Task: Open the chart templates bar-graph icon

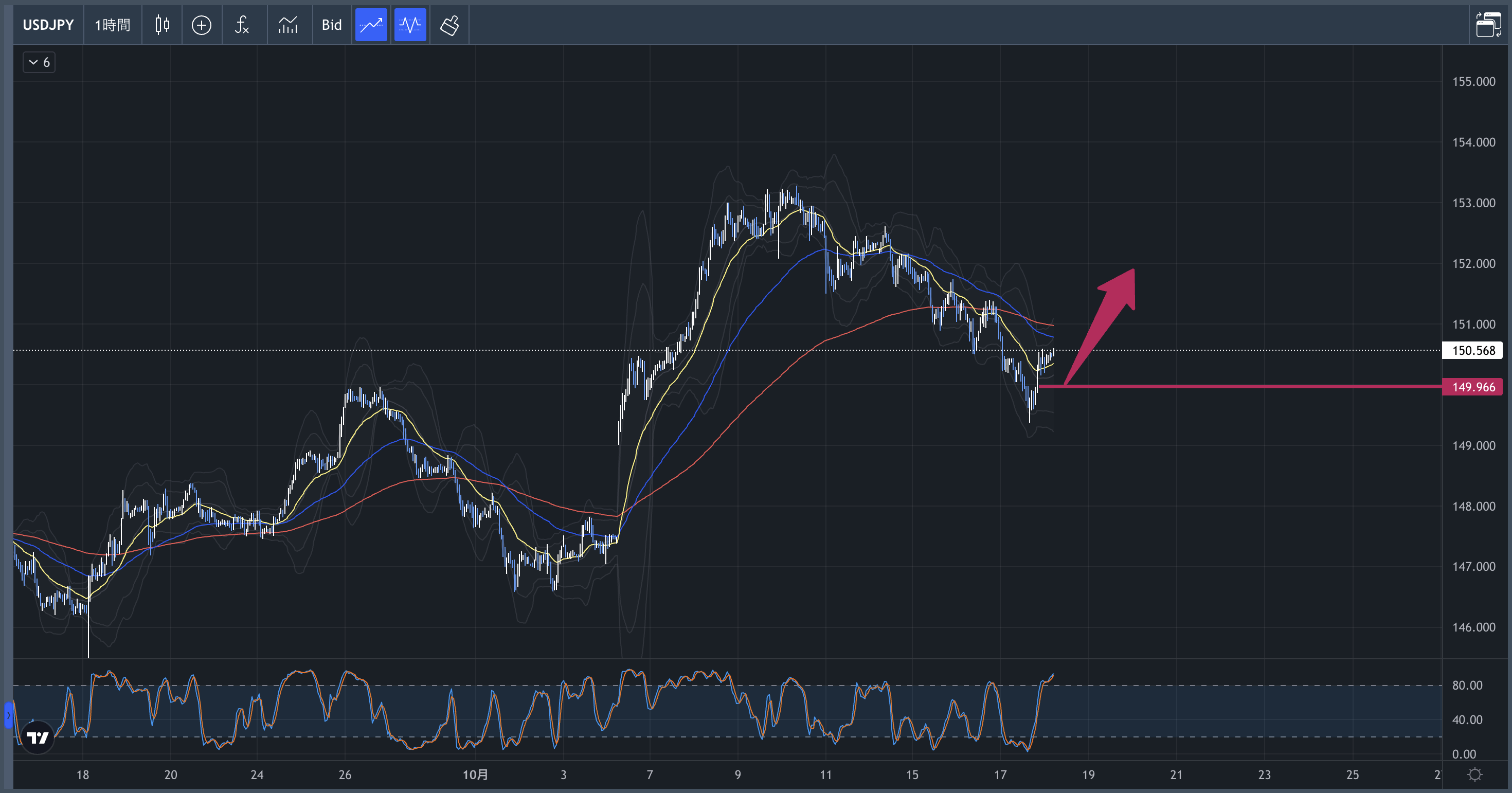Action: [287, 25]
